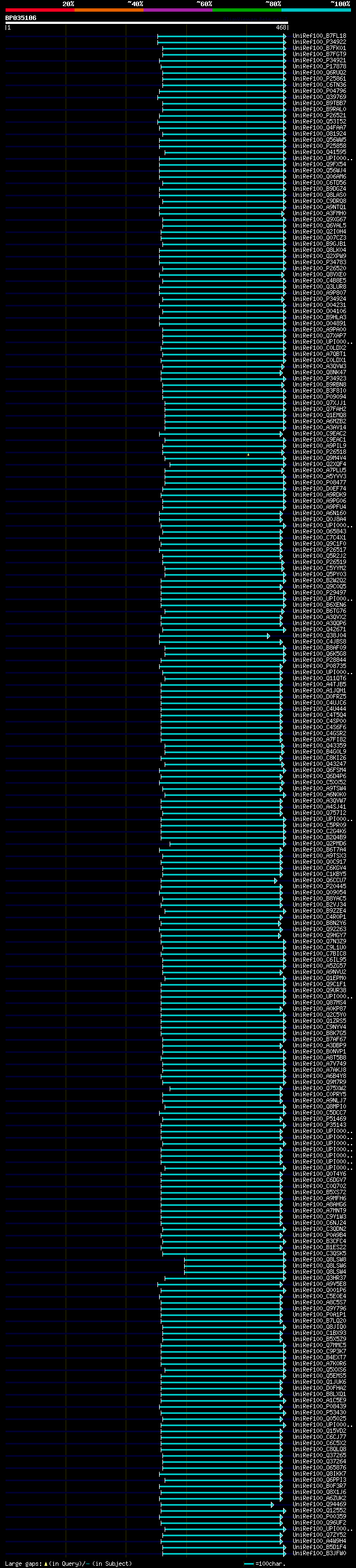Select hit label UniRef100_C4U444
Screen dimensions: 356x1568
319,709
